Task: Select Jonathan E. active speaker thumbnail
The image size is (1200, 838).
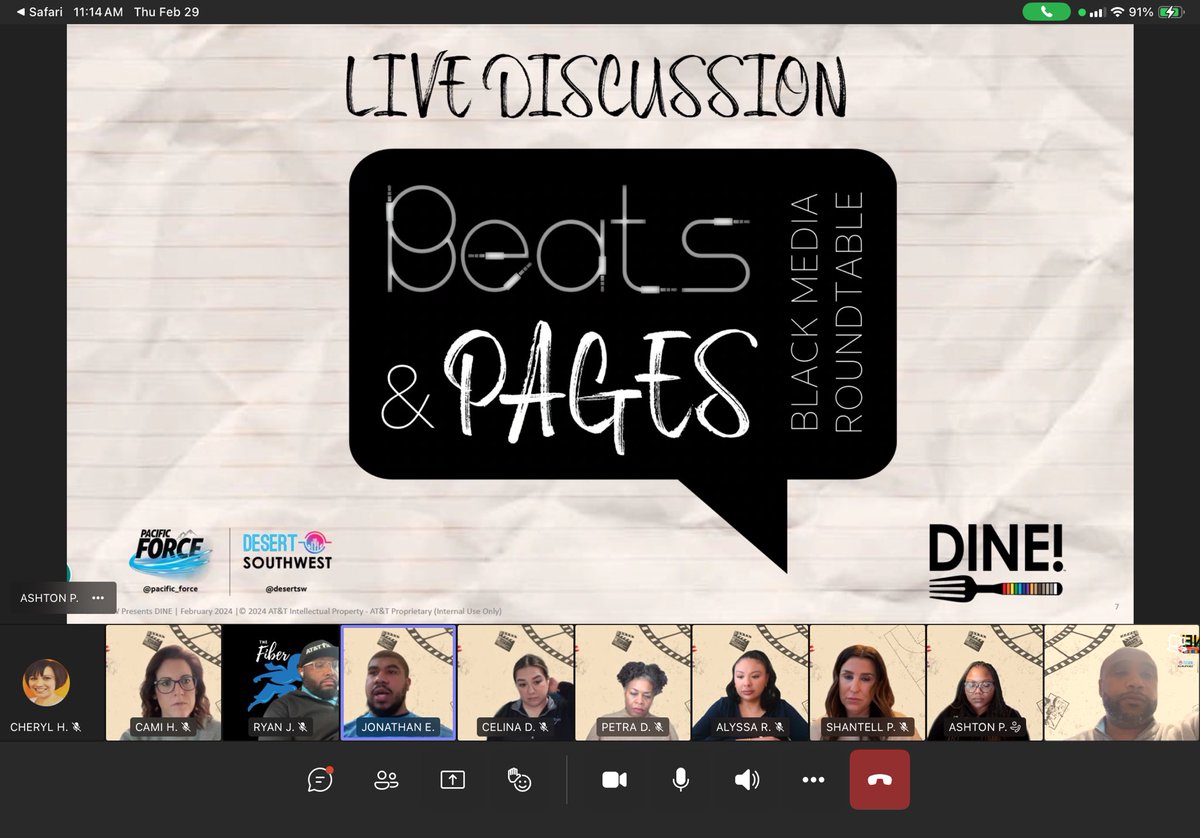Action: click(x=398, y=683)
